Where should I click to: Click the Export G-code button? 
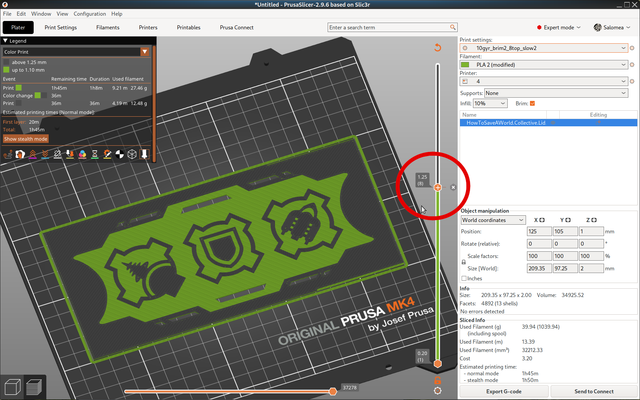point(504,391)
